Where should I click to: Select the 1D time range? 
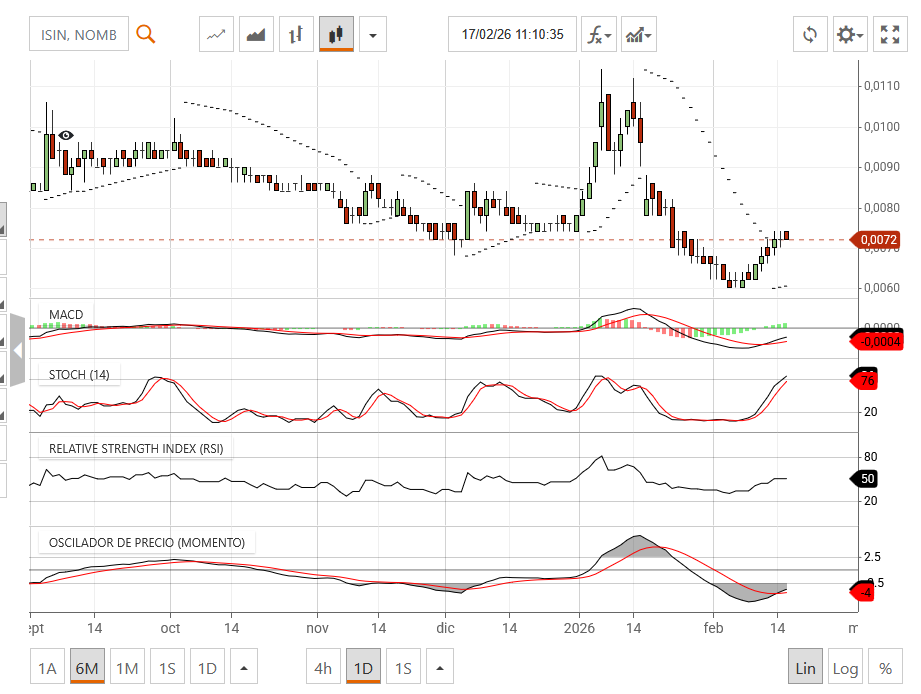click(207, 668)
